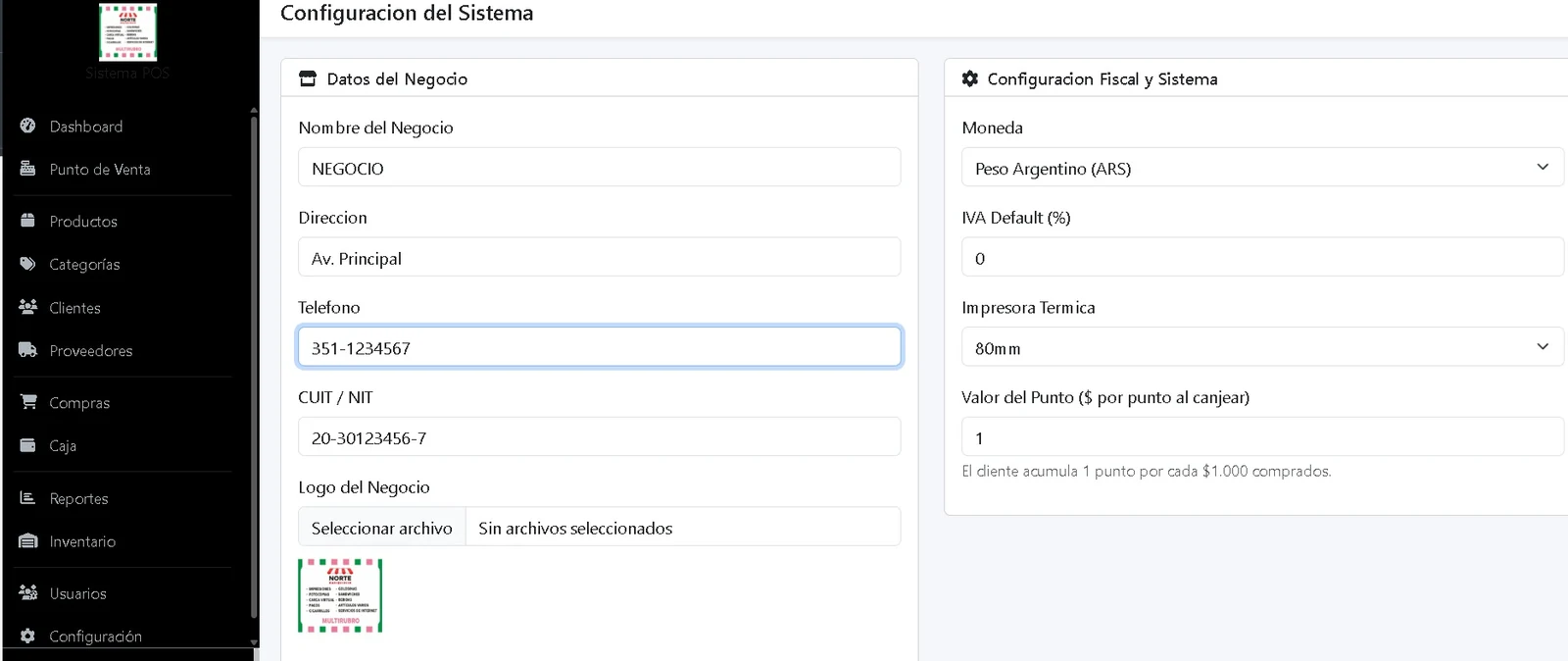Click the IVA Default (%) field
Screen dimensions: 1568x661
tap(1262, 258)
